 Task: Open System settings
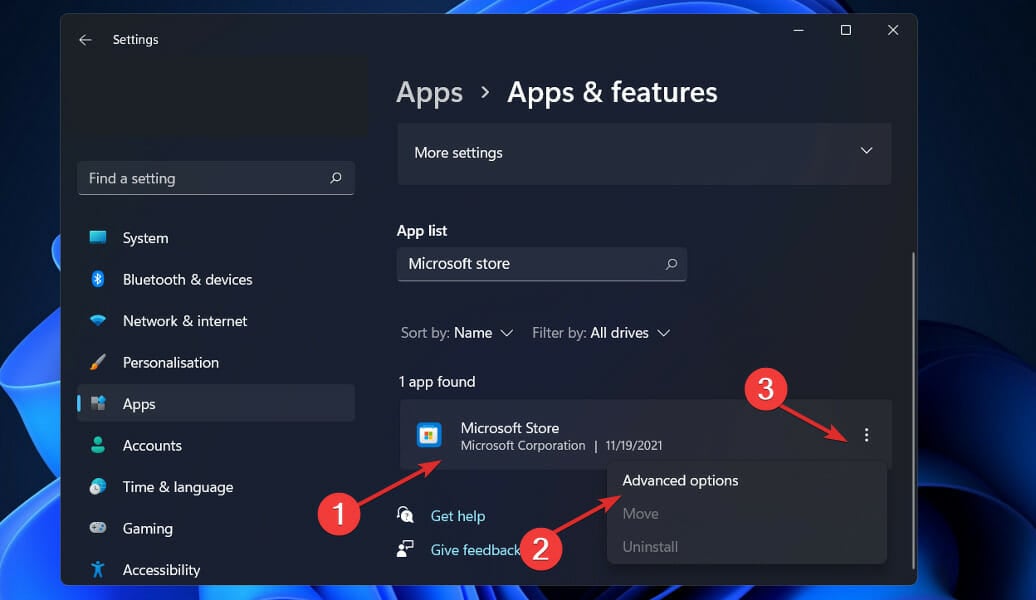(x=216, y=238)
